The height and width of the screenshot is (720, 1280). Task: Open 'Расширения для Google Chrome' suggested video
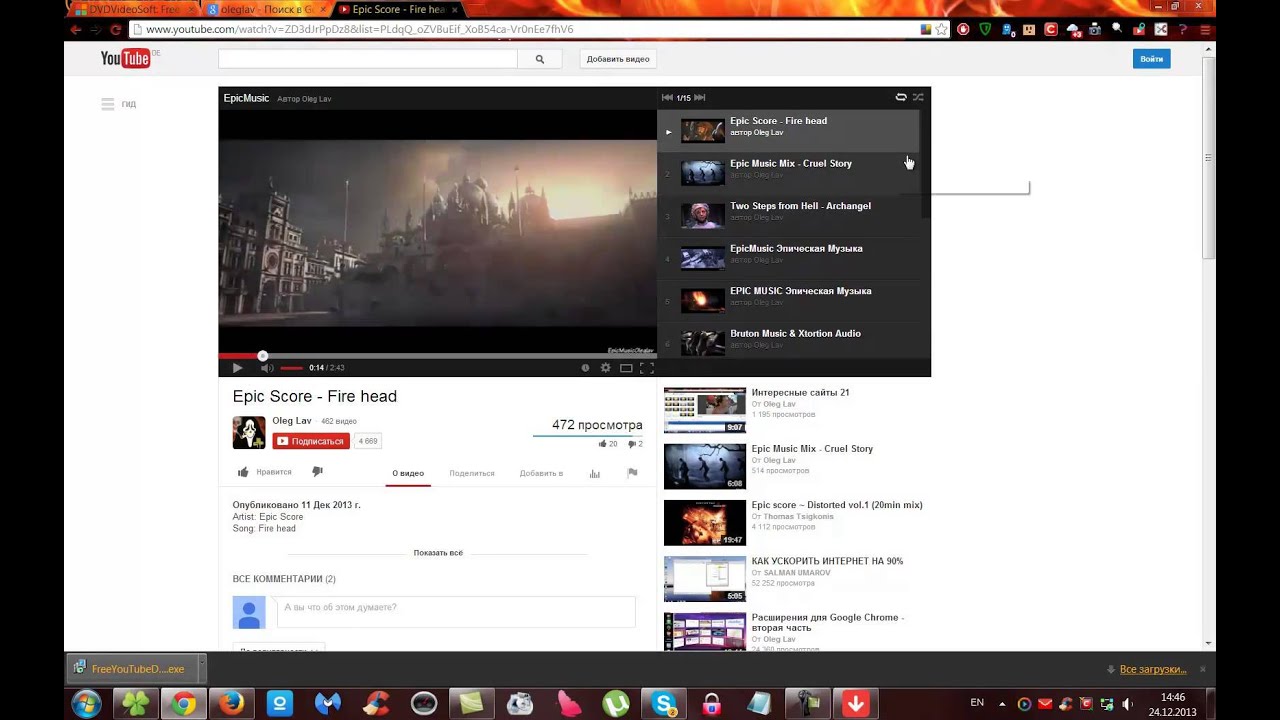pyautogui.click(x=827, y=622)
